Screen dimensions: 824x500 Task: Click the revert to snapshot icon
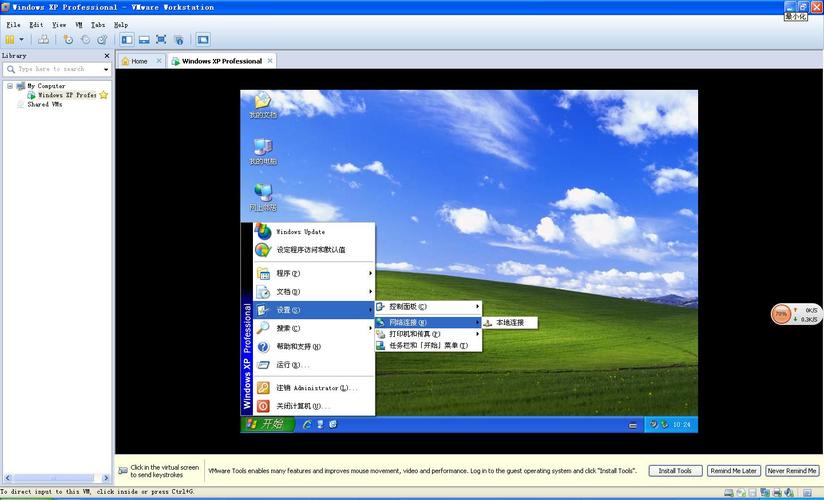tap(85, 39)
